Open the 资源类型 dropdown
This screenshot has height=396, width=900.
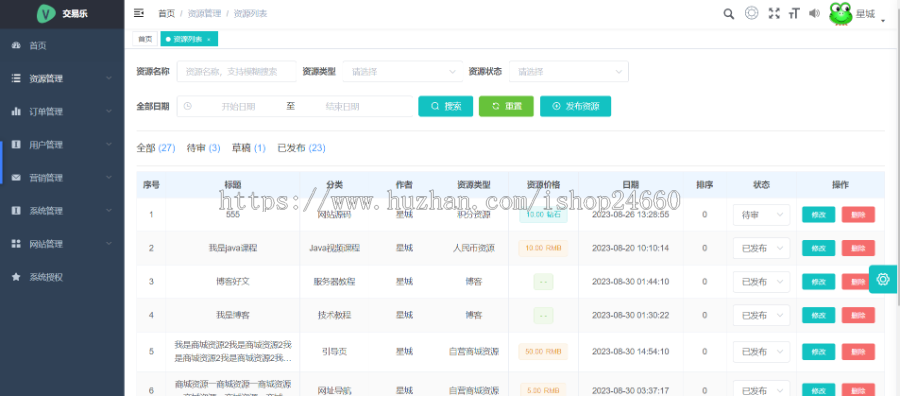402,72
